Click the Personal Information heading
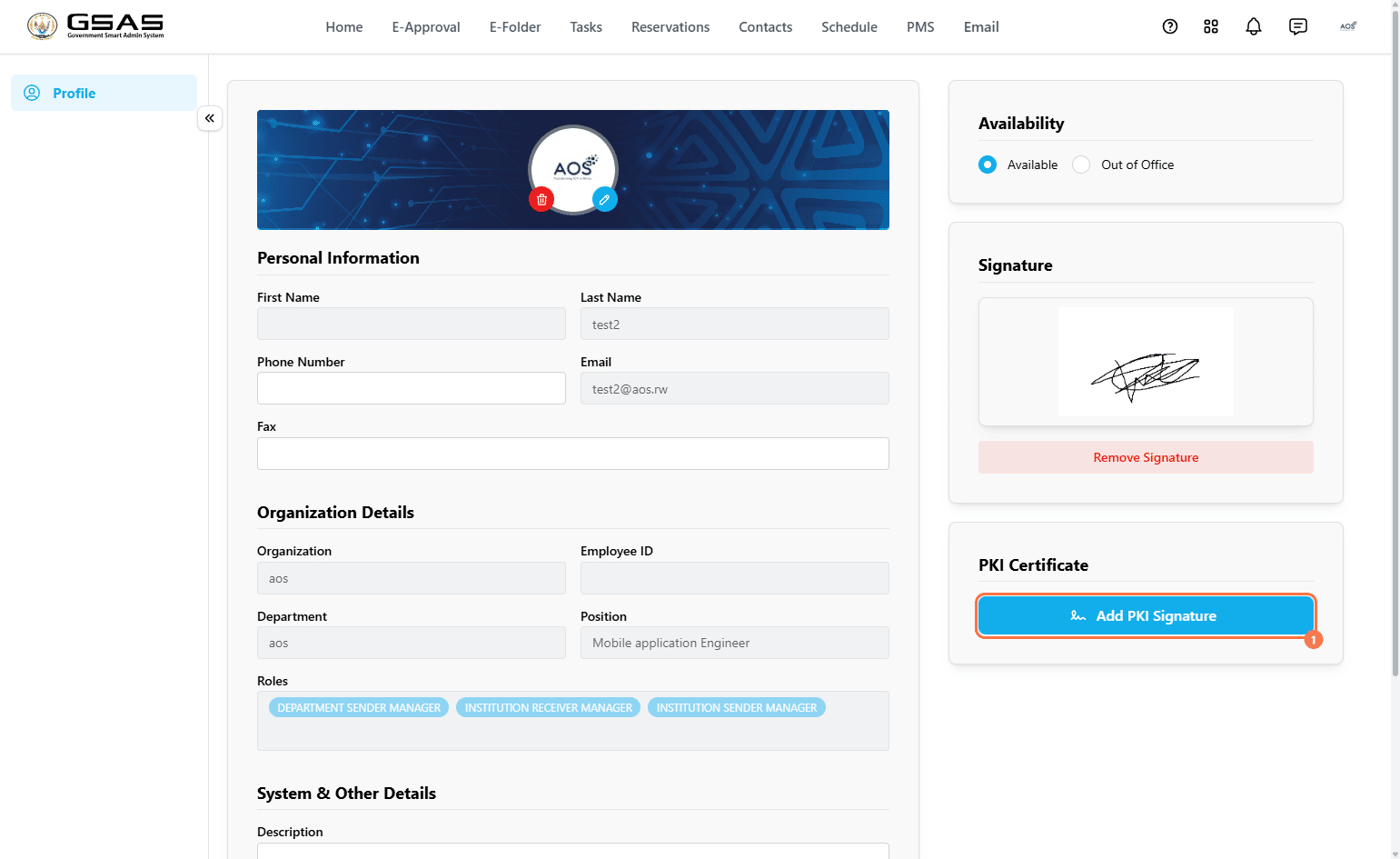Screen dimensions: 1400x859 pos(338,258)
